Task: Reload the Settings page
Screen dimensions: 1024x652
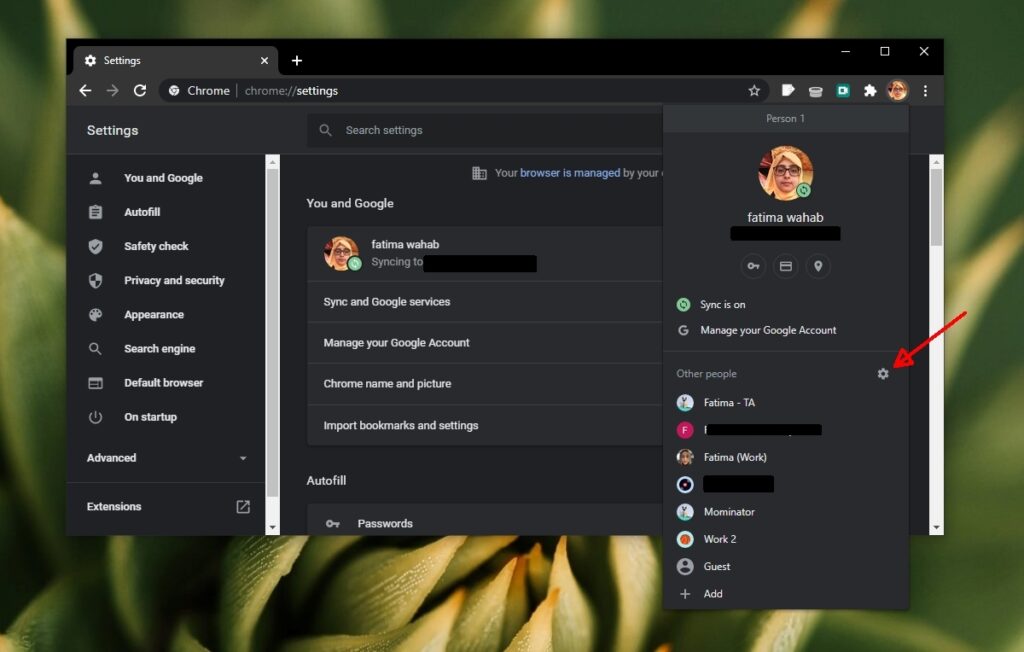Action: [x=140, y=90]
